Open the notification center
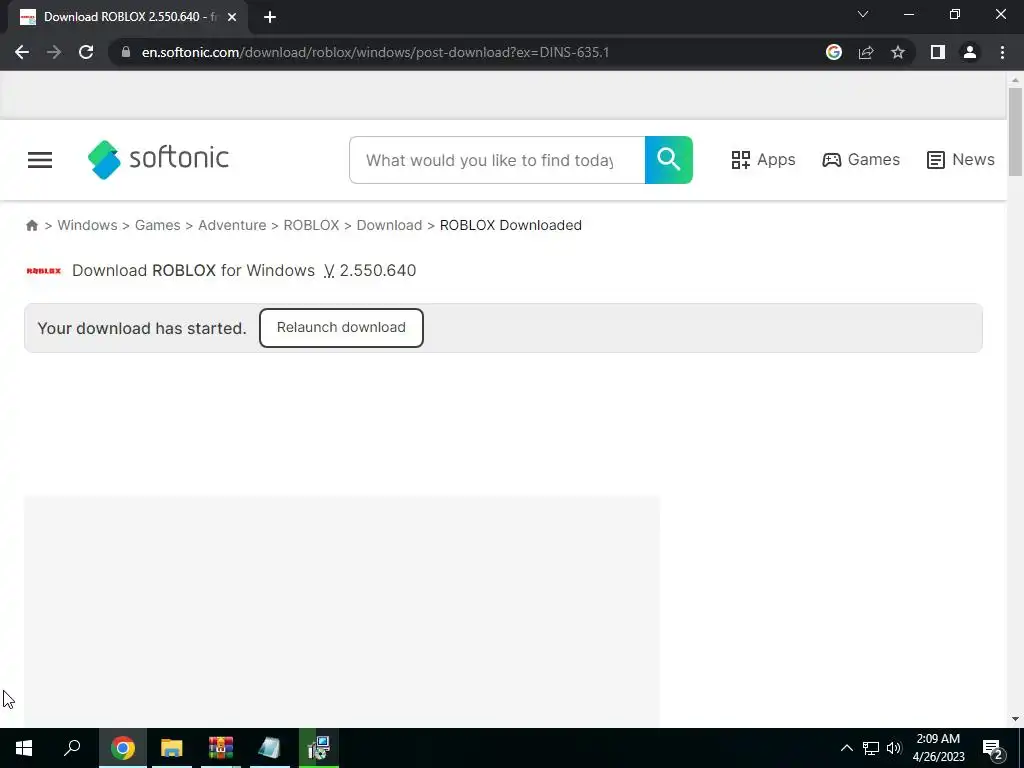The height and width of the screenshot is (768, 1024). tap(993, 748)
